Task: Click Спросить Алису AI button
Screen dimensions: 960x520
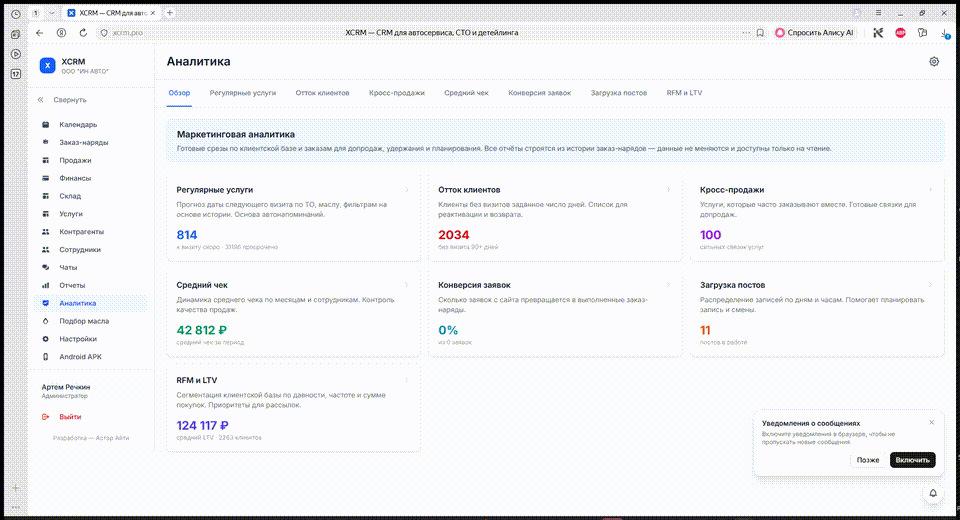Action: point(814,33)
